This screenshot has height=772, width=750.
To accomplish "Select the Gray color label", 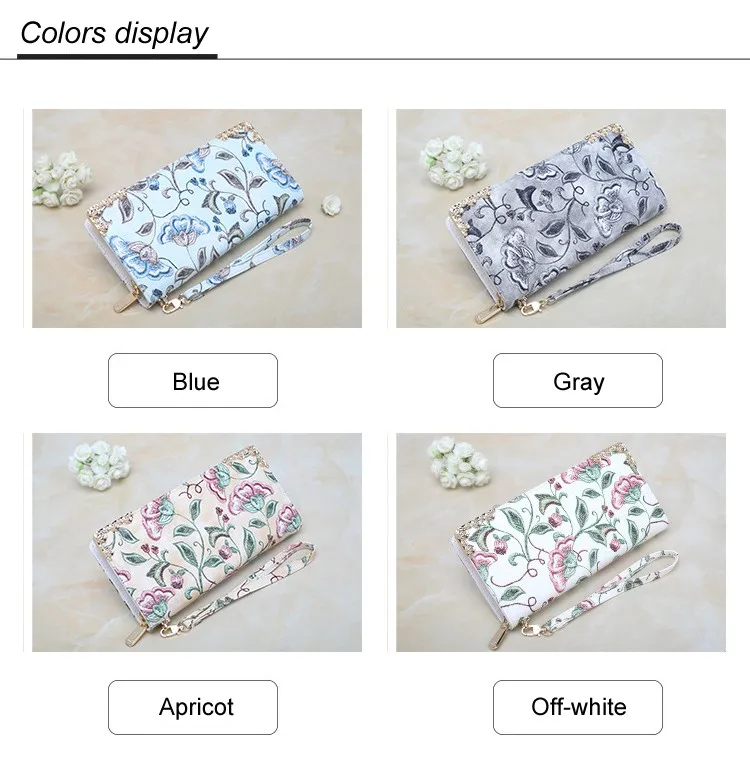I will coord(578,381).
